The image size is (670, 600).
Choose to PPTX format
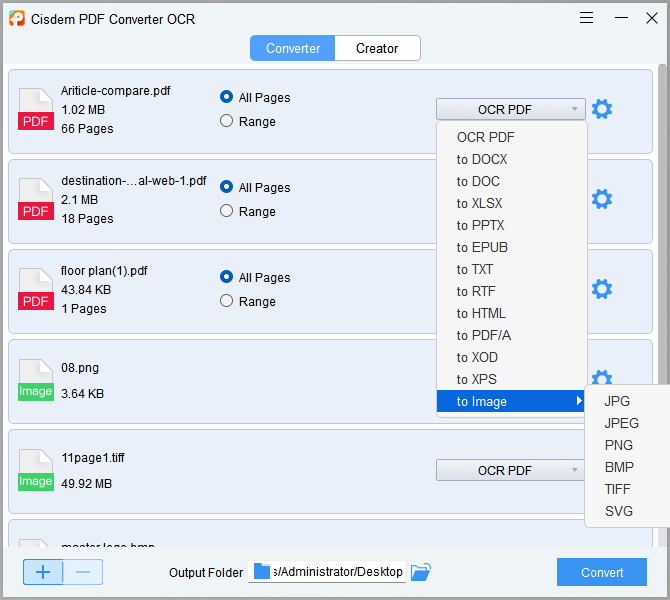[511, 225]
